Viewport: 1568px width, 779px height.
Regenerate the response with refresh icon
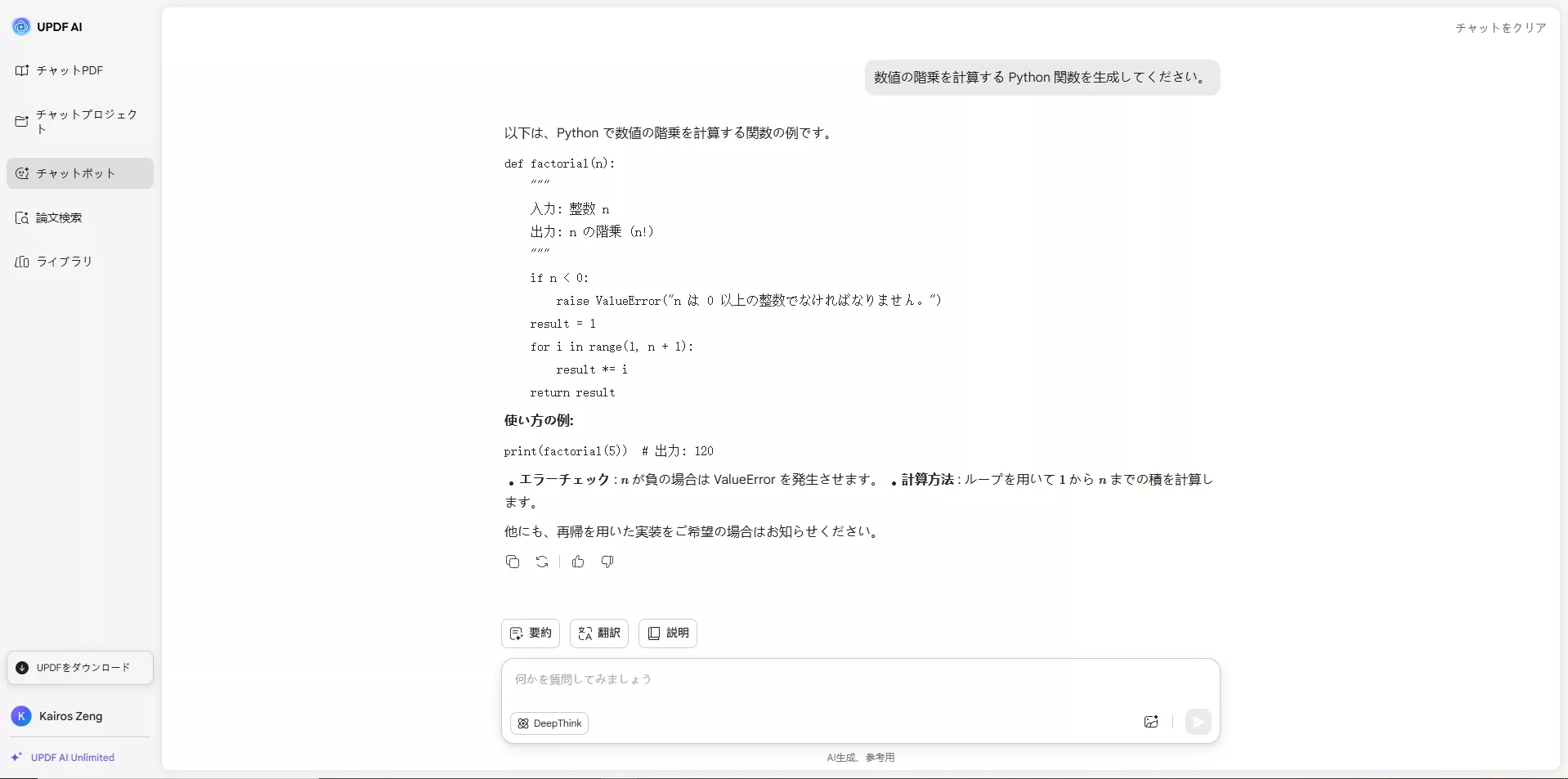542,562
